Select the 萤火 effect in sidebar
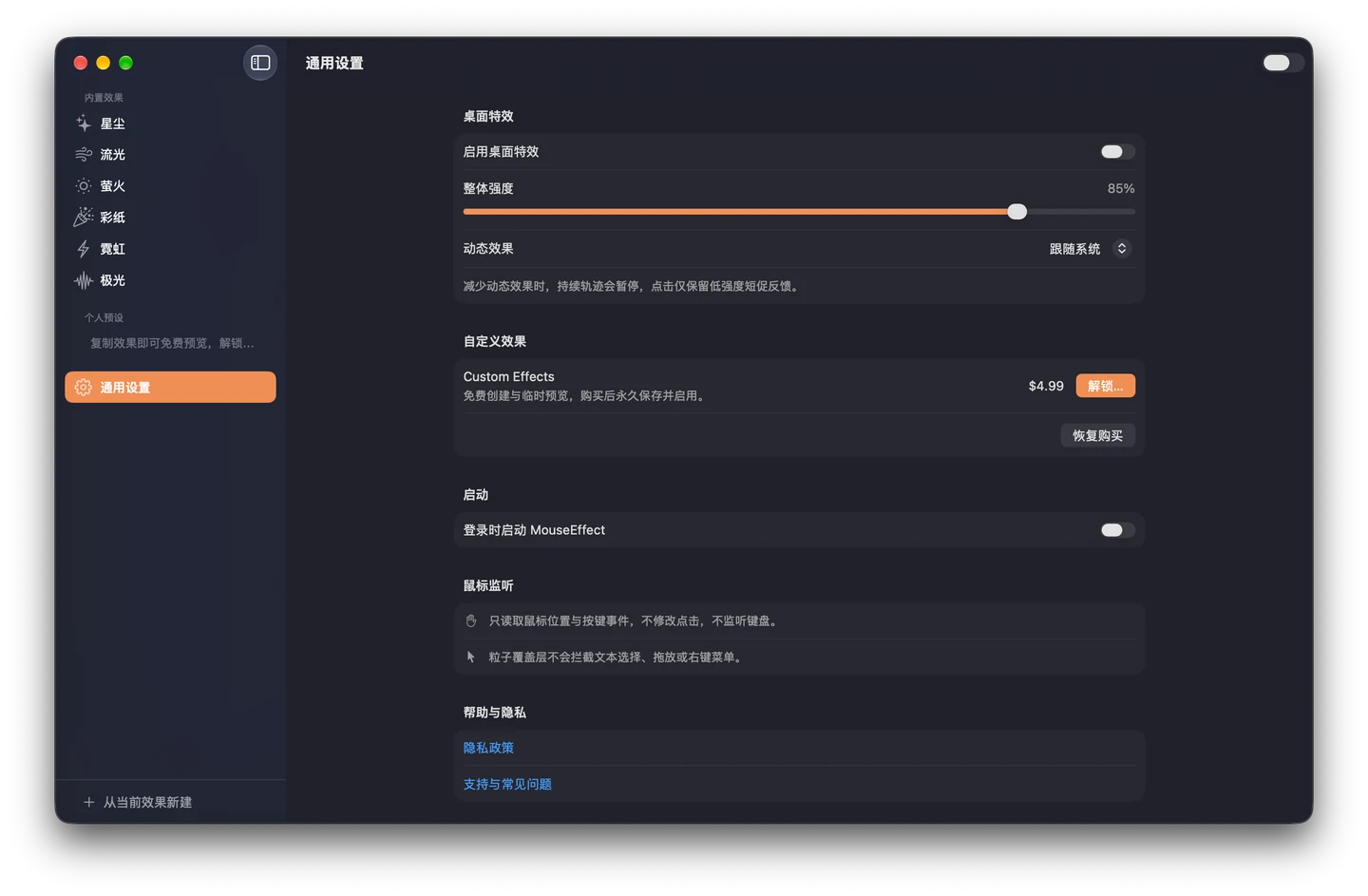 (x=170, y=186)
